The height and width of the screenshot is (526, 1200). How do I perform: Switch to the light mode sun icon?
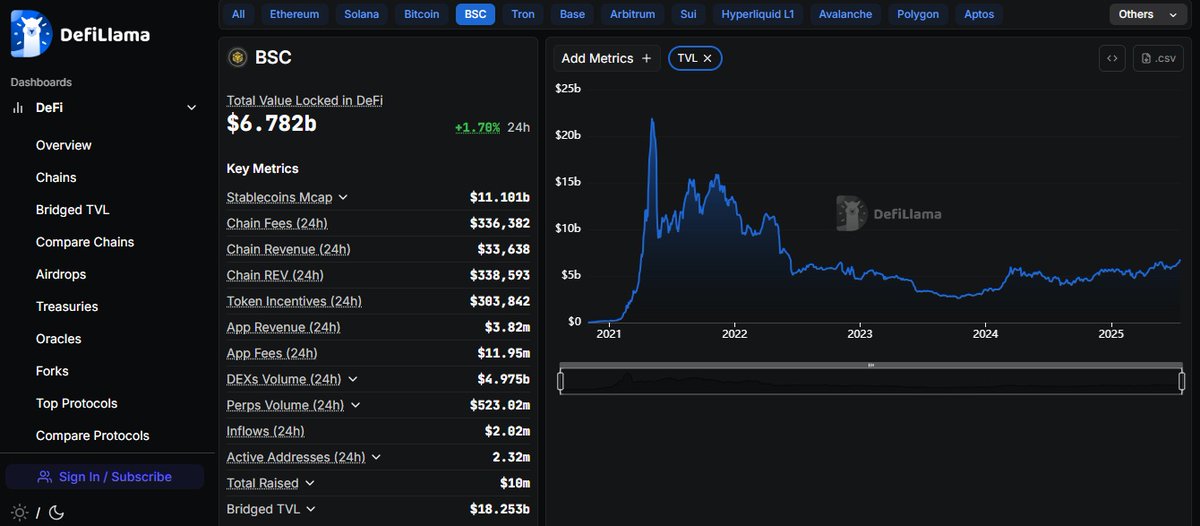[x=19, y=512]
